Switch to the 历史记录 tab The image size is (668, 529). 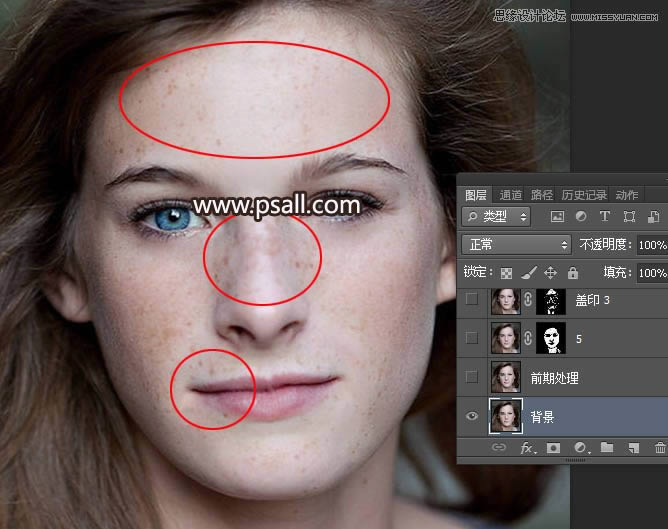[x=583, y=195]
